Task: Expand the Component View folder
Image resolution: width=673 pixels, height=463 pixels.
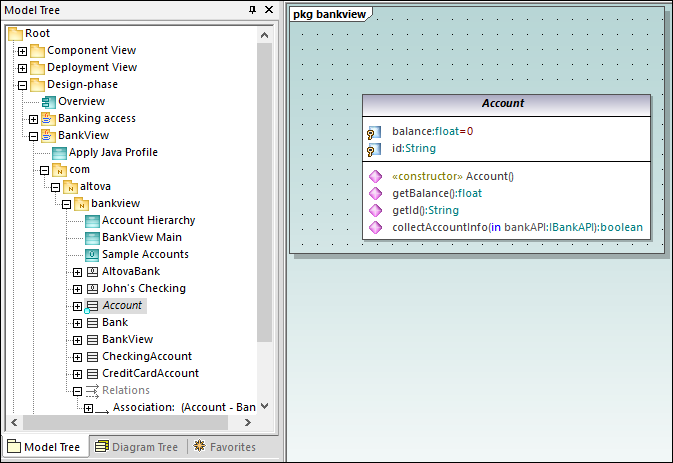Action: [23, 51]
